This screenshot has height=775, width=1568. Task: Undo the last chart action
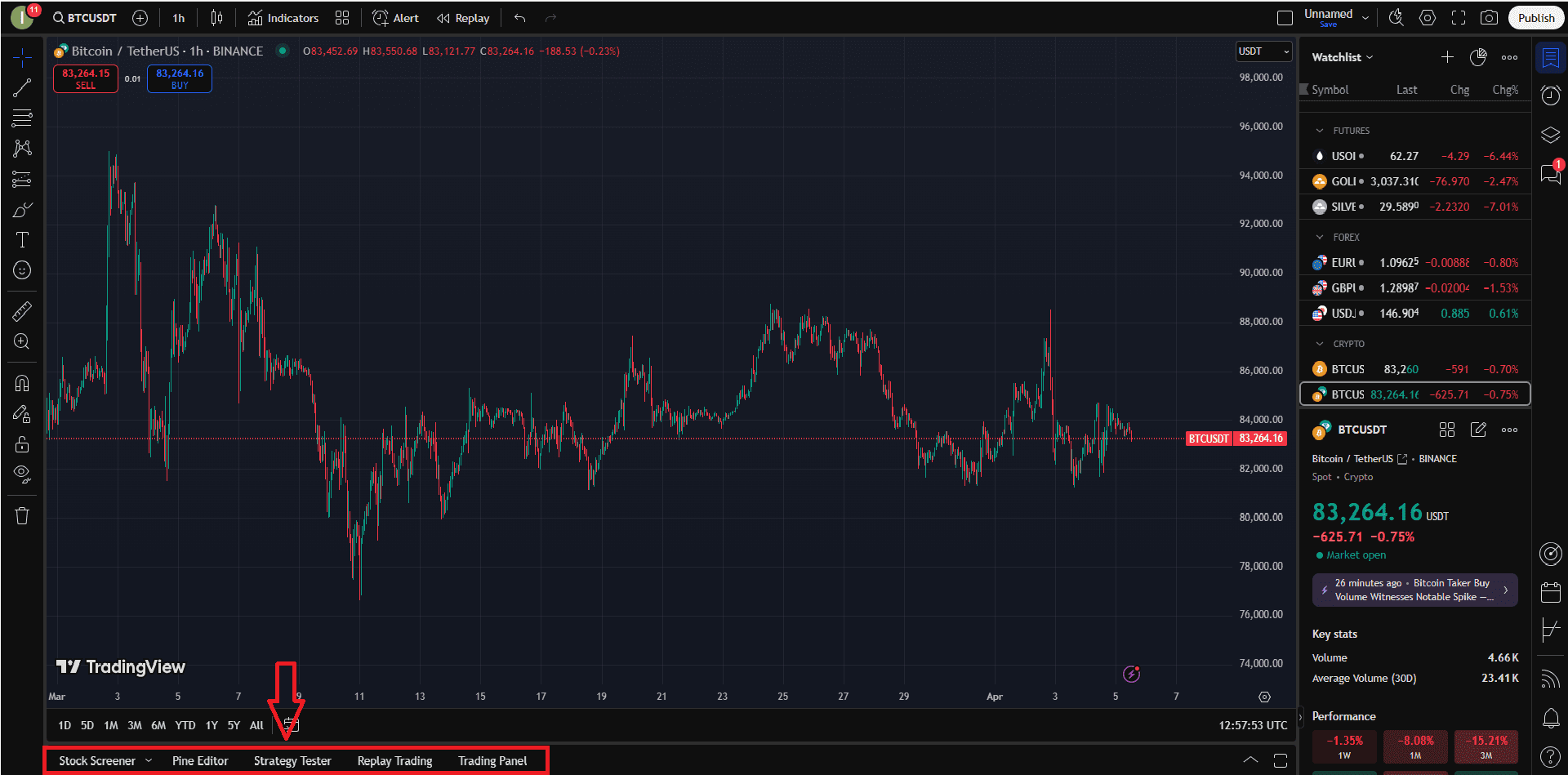tap(520, 18)
